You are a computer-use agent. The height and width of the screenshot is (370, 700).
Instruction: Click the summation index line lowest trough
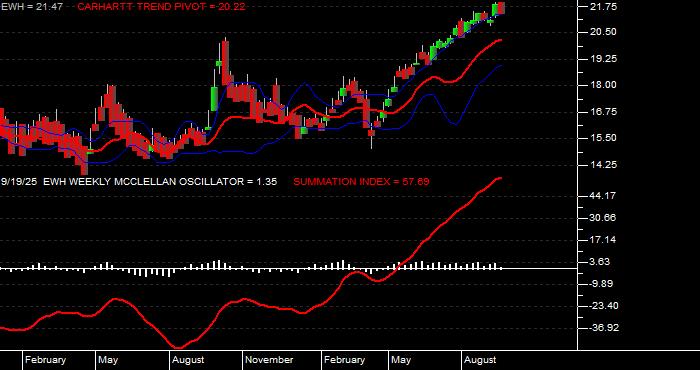(x=179, y=347)
